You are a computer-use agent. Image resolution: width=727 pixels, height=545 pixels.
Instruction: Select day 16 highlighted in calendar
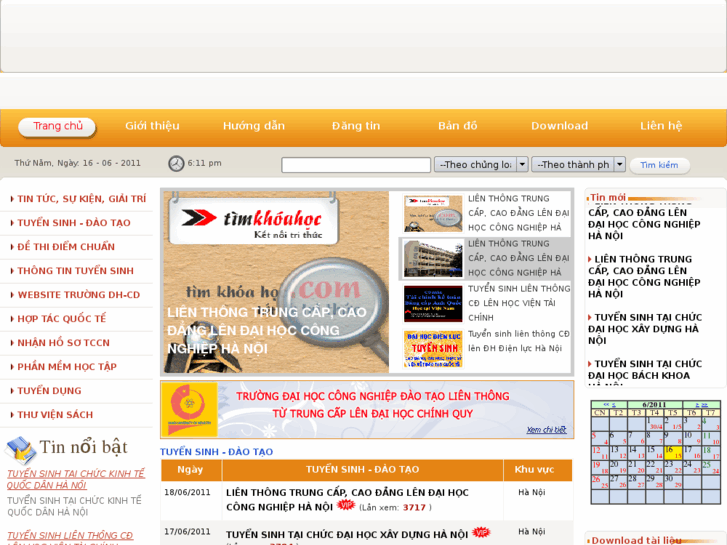[x=673, y=452]
